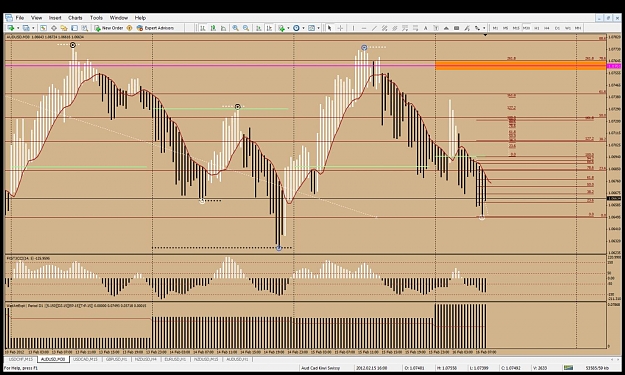The height and width of the screenshot is (375, 625).
Task: Toggle the Terminal panel icon
Action: tap(74, 28)
